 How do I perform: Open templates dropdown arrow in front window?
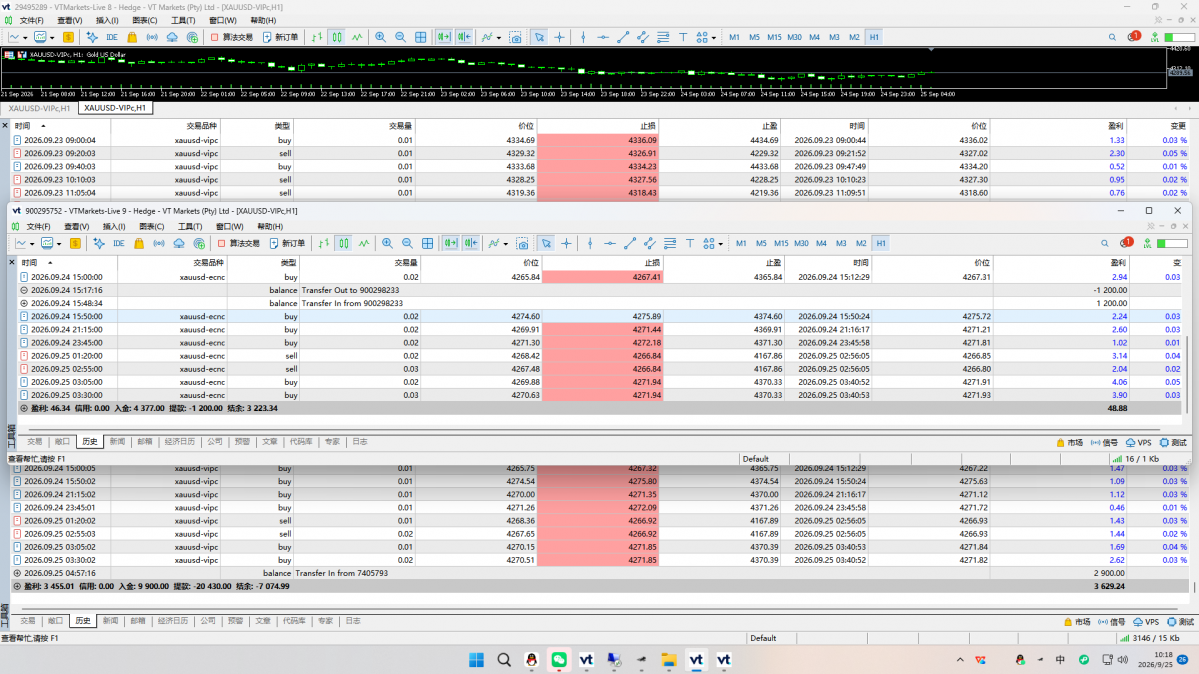[57, 244]
